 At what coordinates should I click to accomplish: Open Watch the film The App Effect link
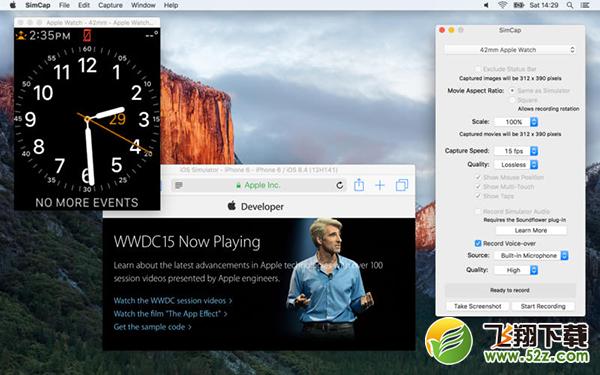(x=170, y=314)
